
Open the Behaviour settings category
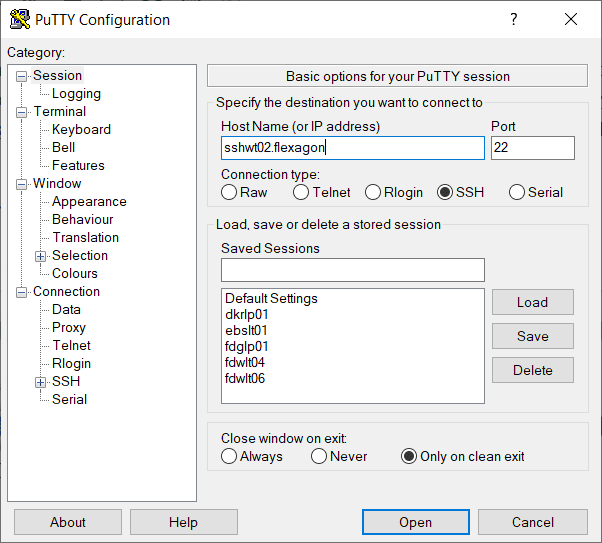(x=83, y=219)
